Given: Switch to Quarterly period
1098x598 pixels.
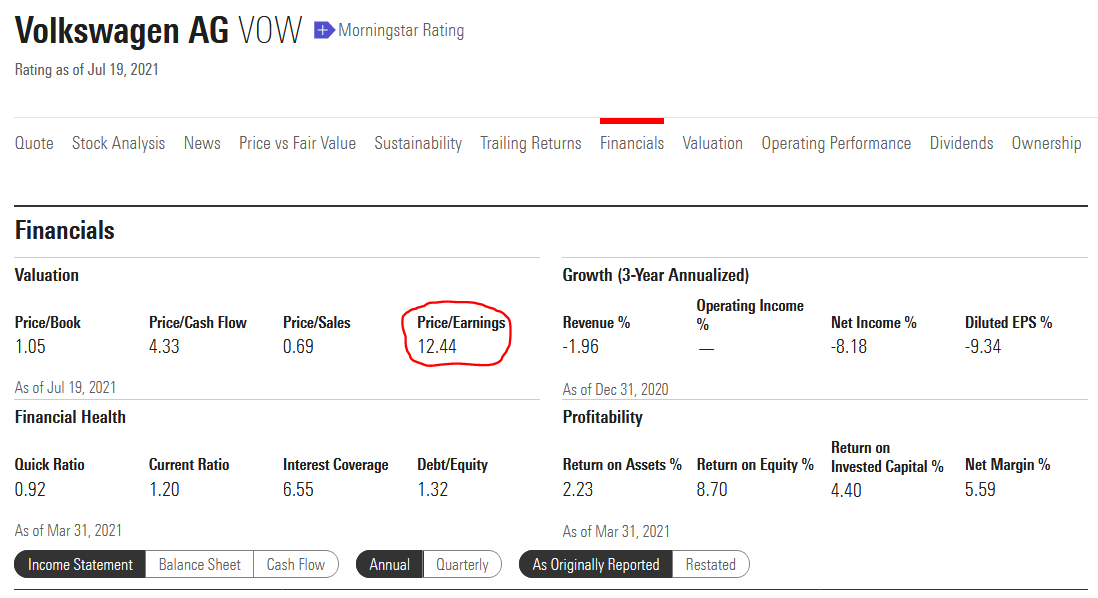Looking at the screenshot, I should point(462,564).
